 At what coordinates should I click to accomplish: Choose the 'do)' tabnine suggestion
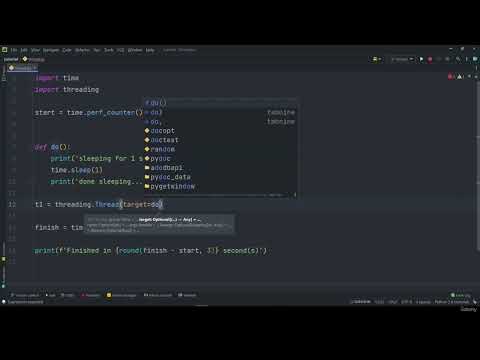click(220, 112)
